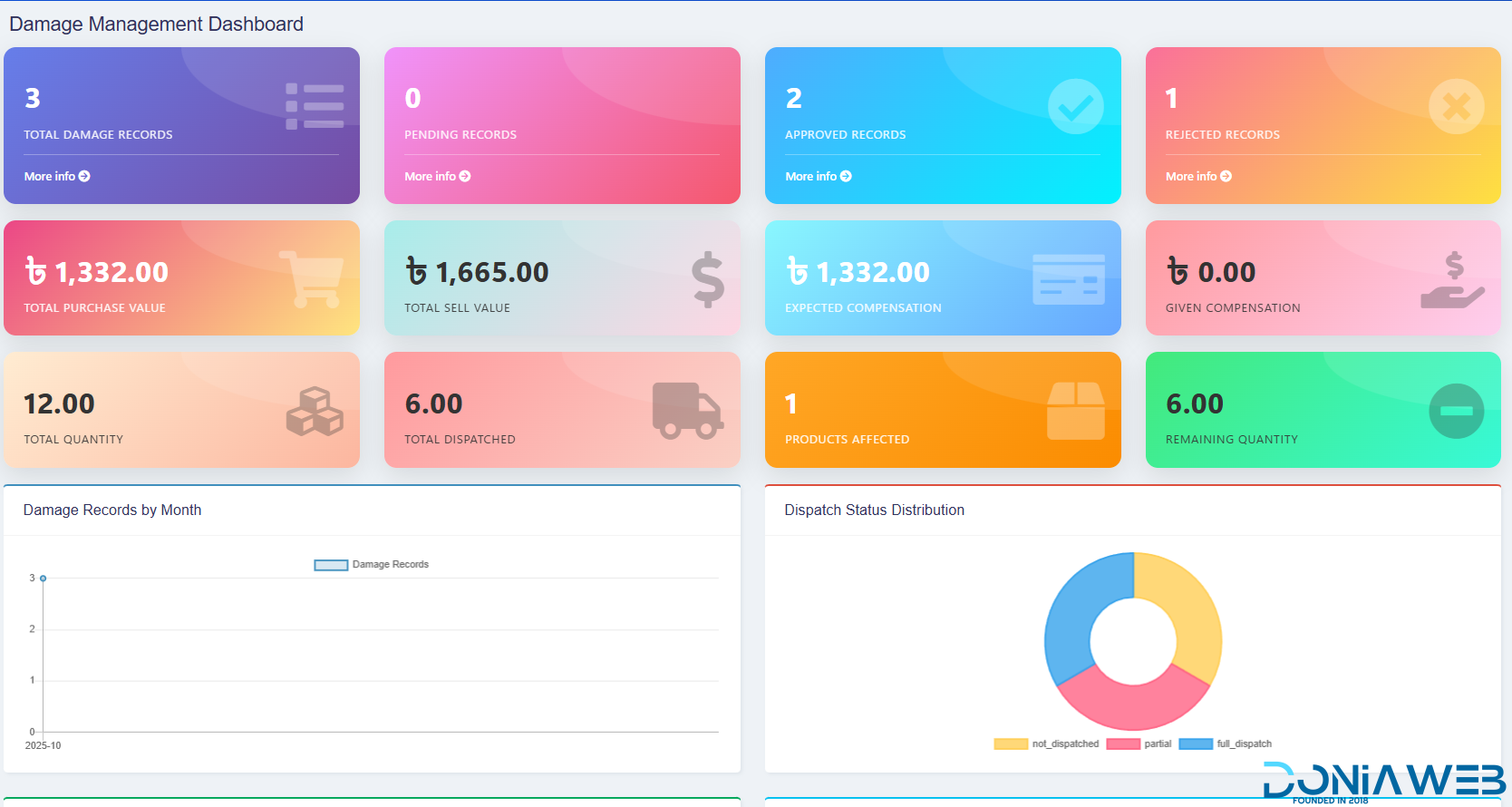
Task: Click the checkmark icon on Approved Records card
Action: tap(1075, 107)
